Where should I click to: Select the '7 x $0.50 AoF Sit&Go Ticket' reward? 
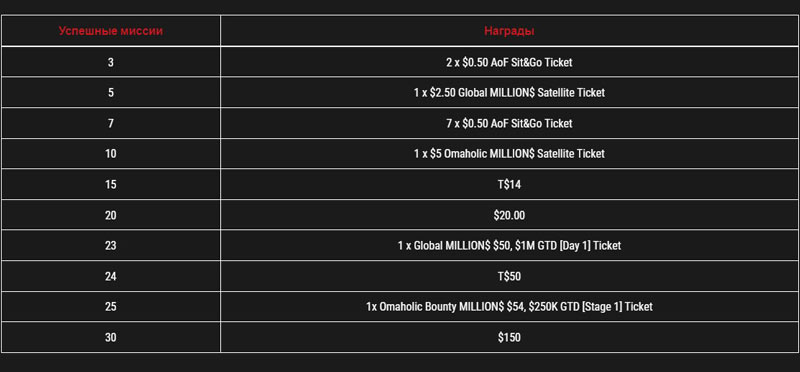[x=509, y=123]
